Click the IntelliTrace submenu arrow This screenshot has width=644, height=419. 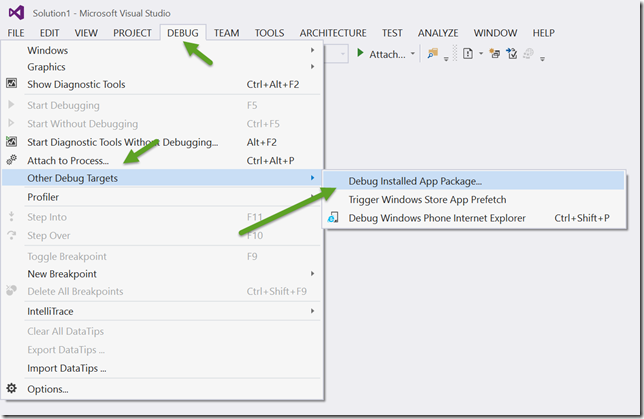pyautogui.click(x=313, y=311)
